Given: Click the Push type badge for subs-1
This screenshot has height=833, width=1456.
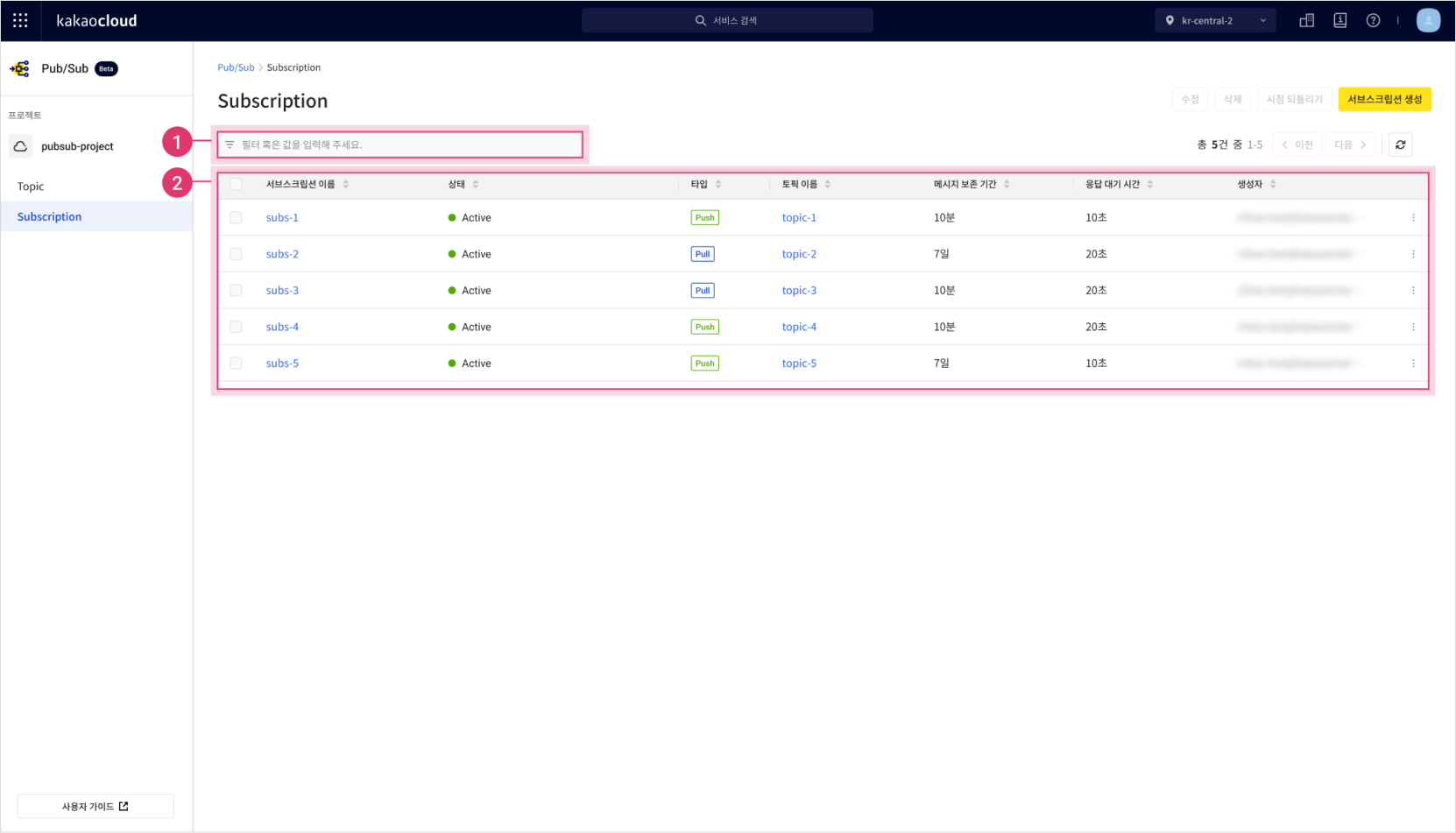Looking at the screenshot, I should click(704, 217).
